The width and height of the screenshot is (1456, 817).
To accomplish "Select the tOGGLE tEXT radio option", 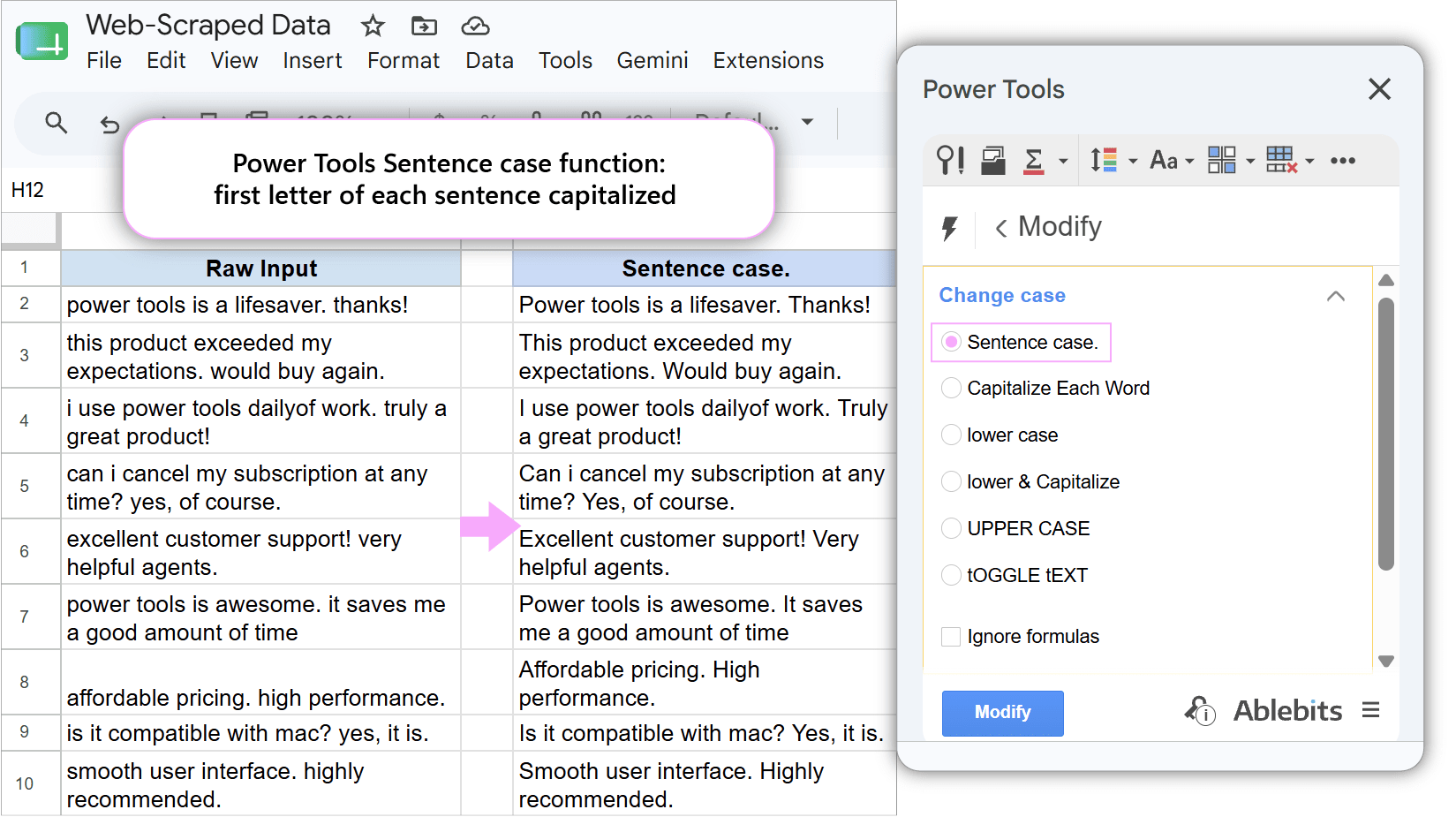I will click(951, 575).
